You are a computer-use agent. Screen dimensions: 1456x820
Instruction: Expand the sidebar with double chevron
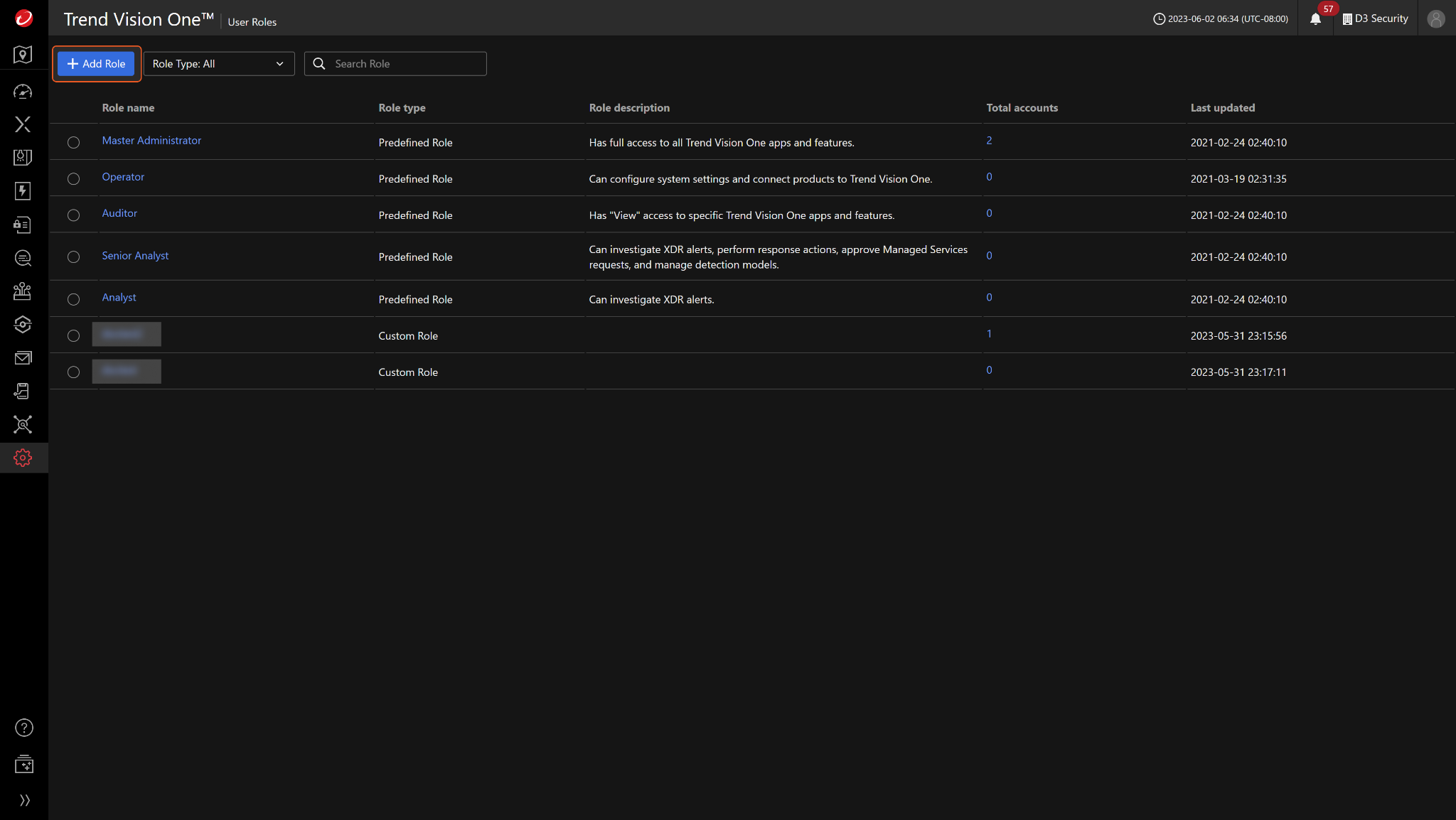tap(24, 800)
